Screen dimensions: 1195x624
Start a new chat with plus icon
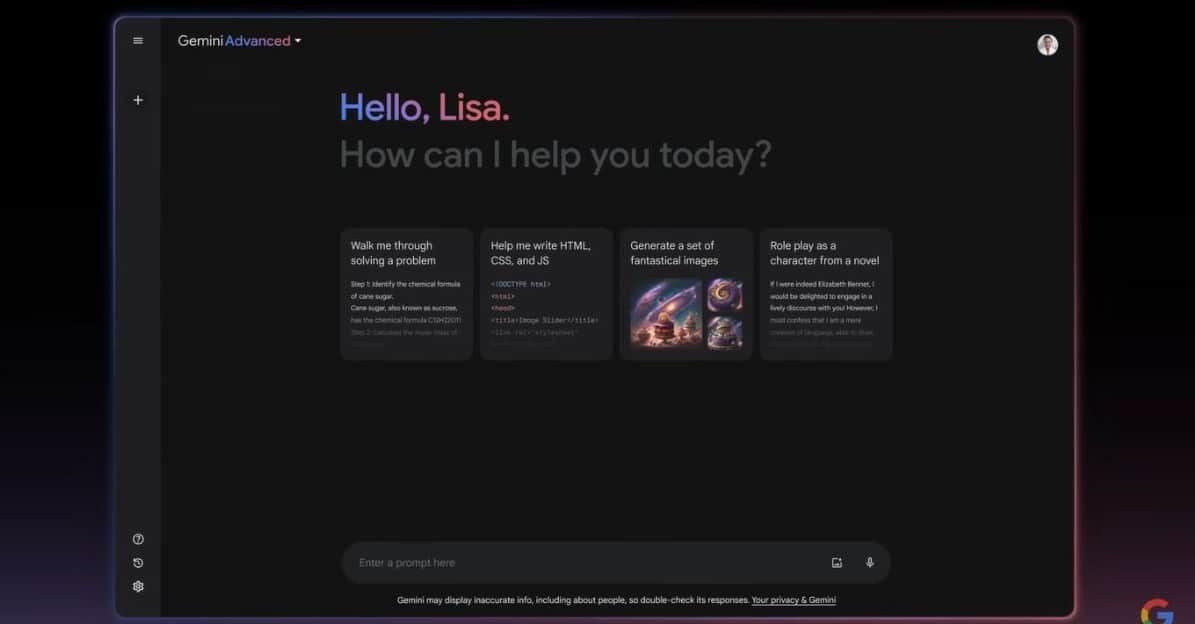[x=138, y=100]
